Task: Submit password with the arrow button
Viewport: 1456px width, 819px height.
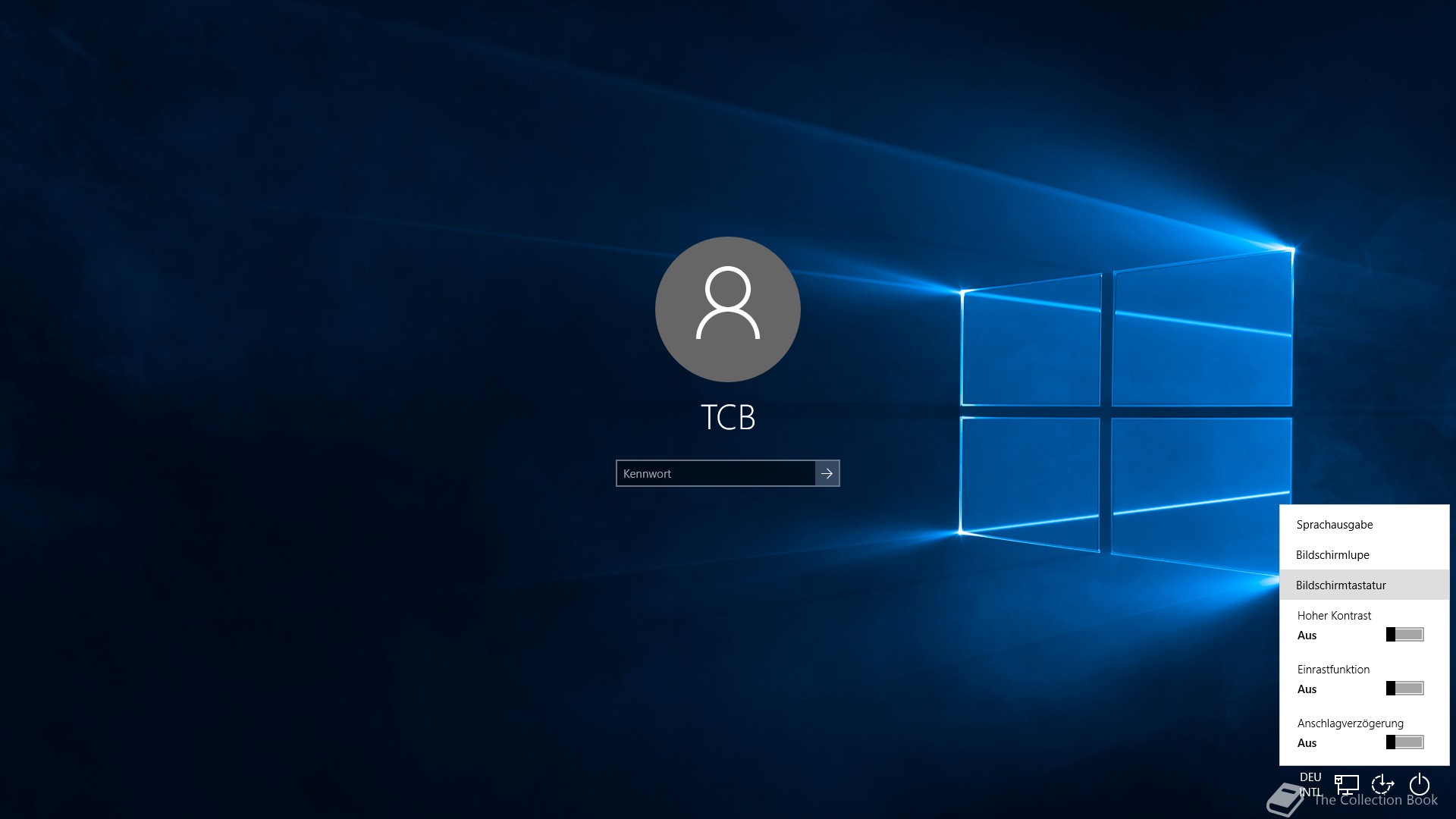Action: (827, 473)
